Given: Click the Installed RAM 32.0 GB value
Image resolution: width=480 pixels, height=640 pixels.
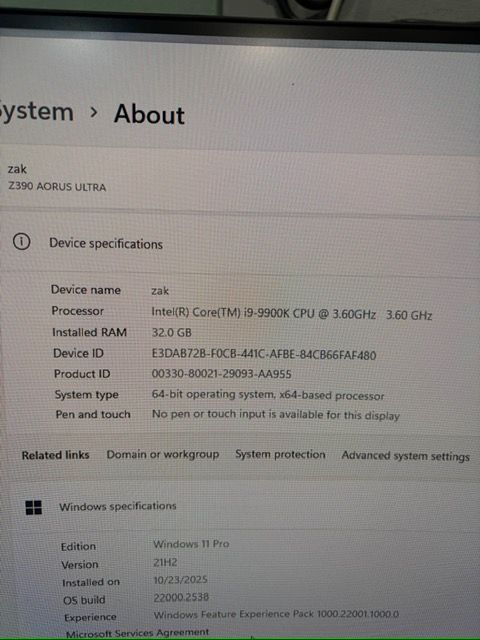Looking at the screenshot, I should coord(171,333).
